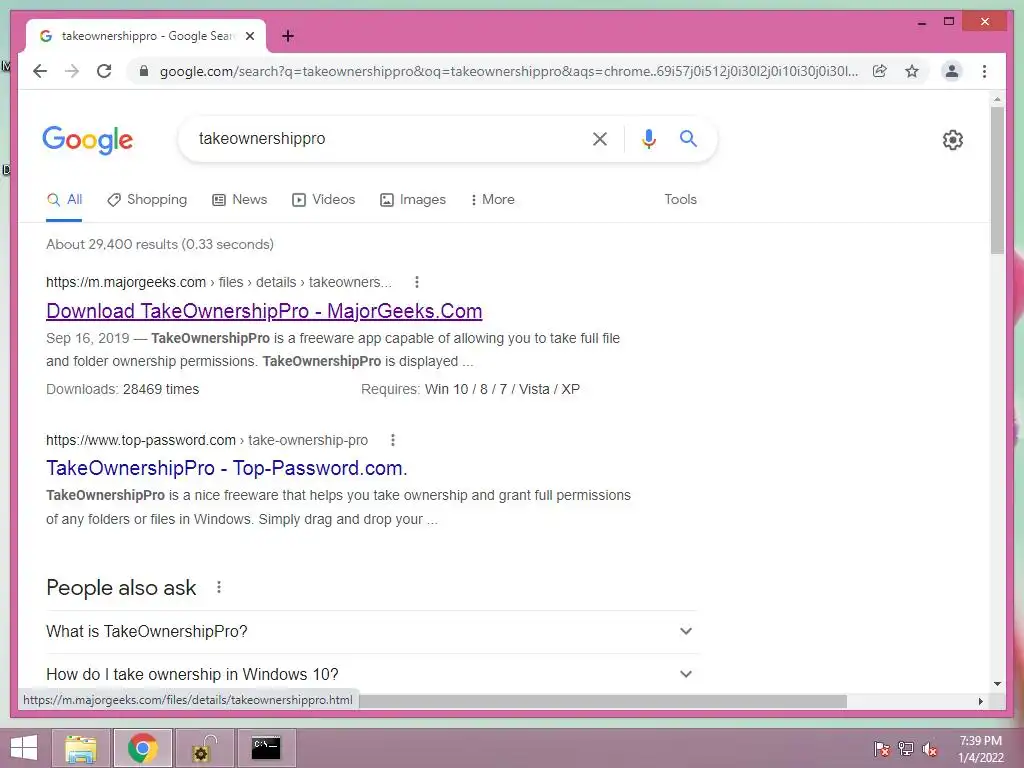
Task: Switch to the Images results tab
Action: coord(413,200)
